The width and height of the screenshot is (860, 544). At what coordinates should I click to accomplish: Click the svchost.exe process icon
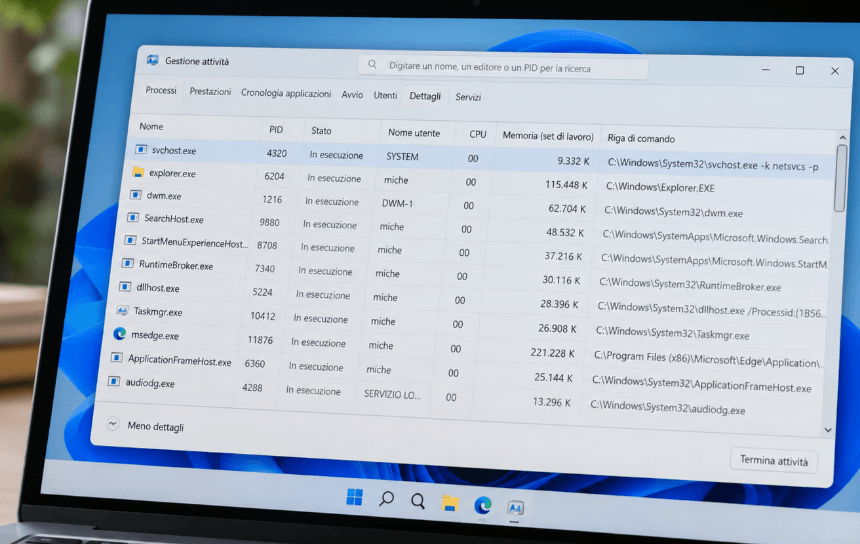pos(141,149)
